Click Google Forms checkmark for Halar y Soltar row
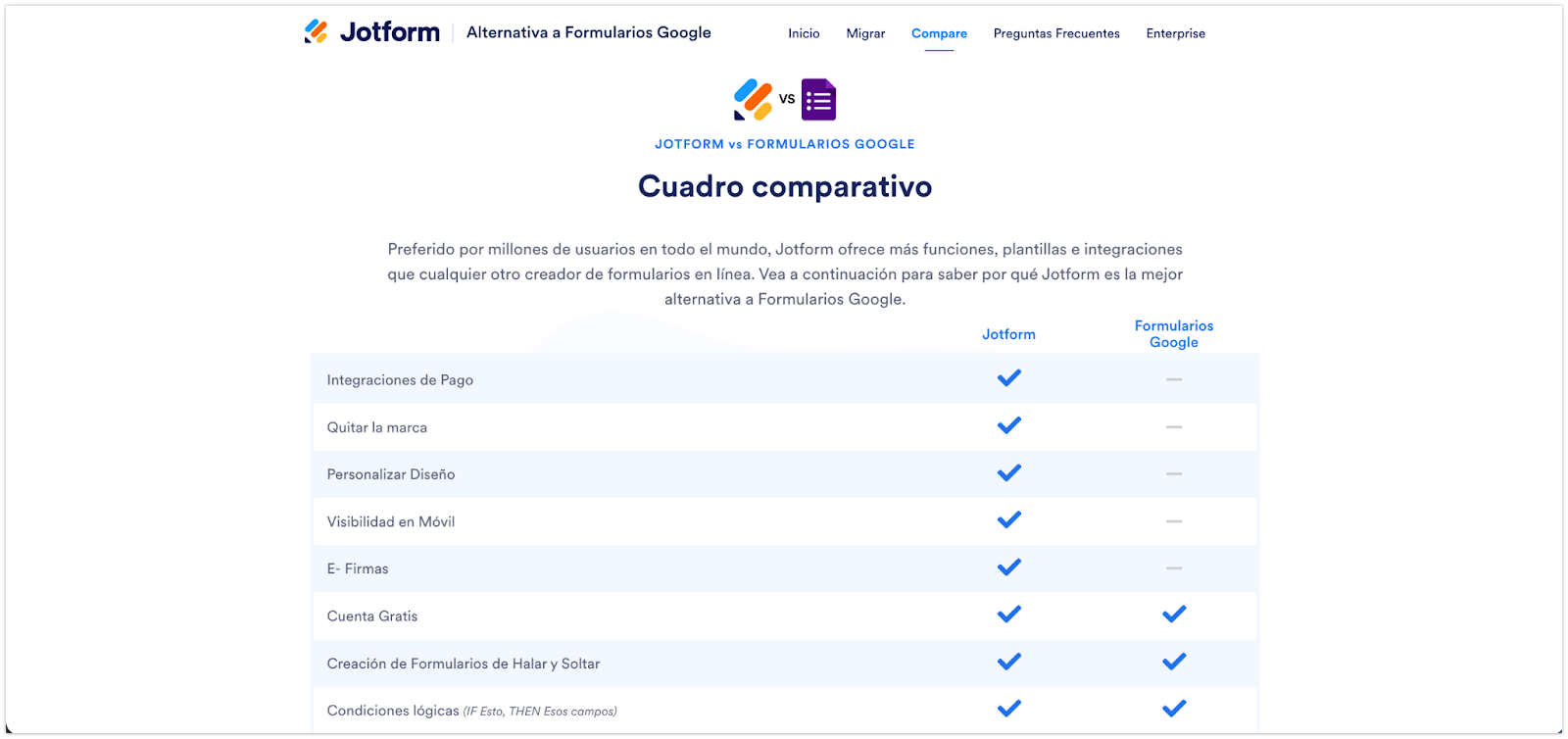Screen dimensions: 1568x739 [1173, 662]
